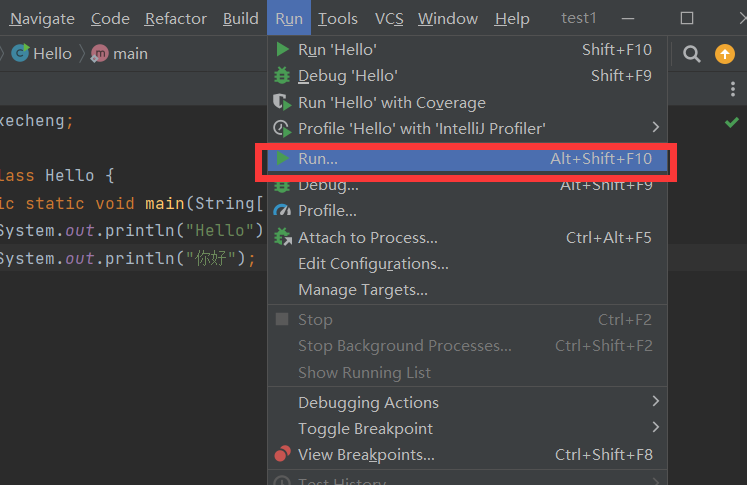Open View Breakpoints dialog
This screenshot has height=485, width=747.
tap(366, 454)
